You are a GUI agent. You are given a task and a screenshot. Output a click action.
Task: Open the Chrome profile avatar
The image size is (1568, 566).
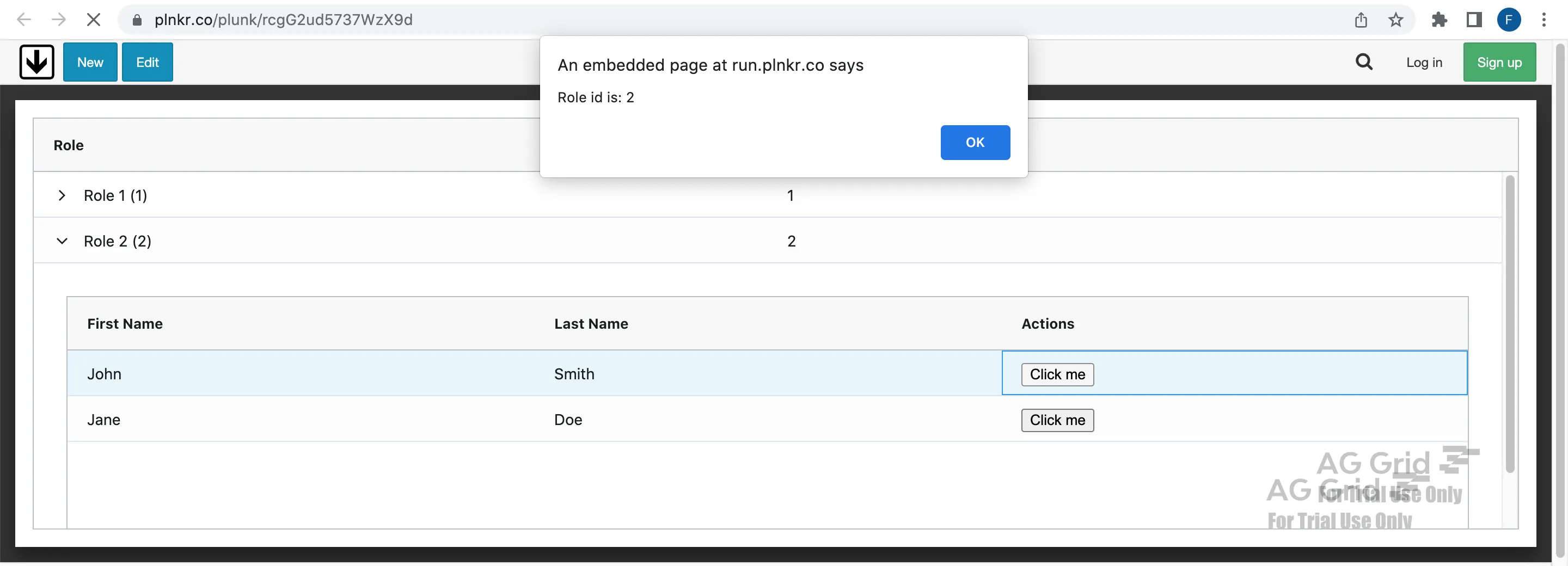(x=1508, y=20)
